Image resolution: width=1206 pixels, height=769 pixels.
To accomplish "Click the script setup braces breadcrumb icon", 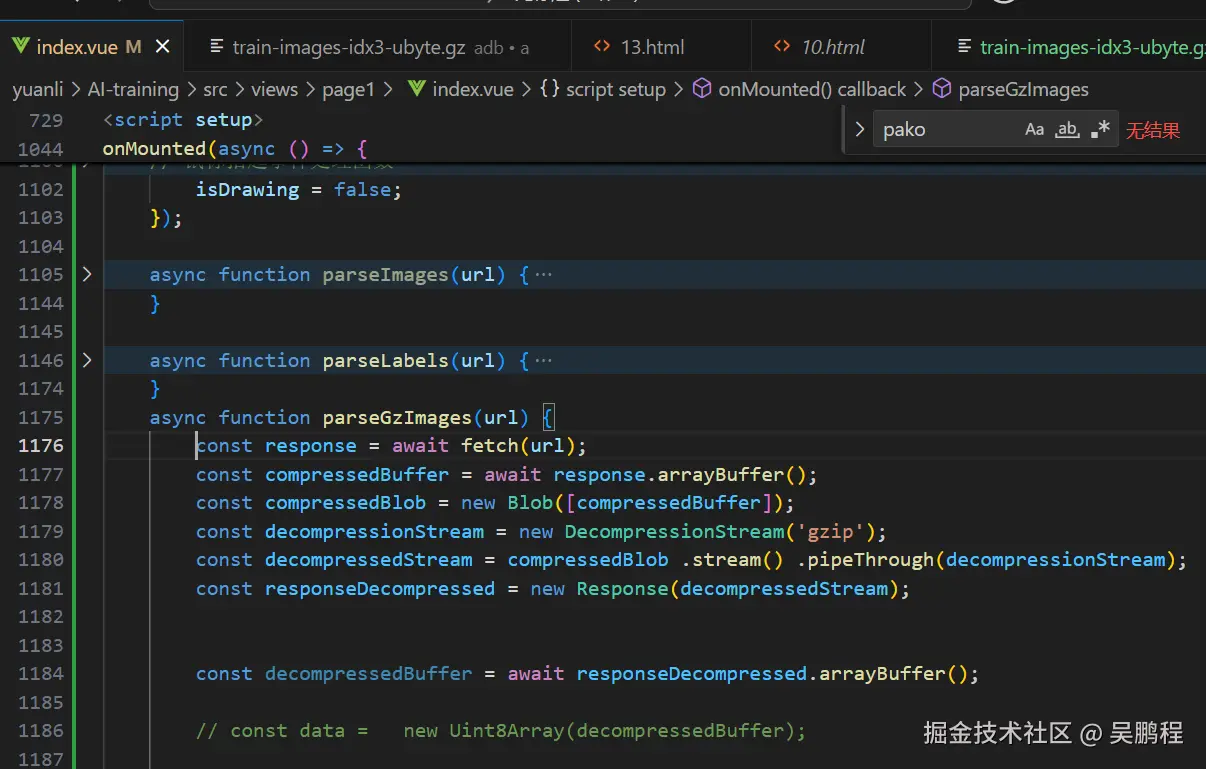I will click(549, 89).
